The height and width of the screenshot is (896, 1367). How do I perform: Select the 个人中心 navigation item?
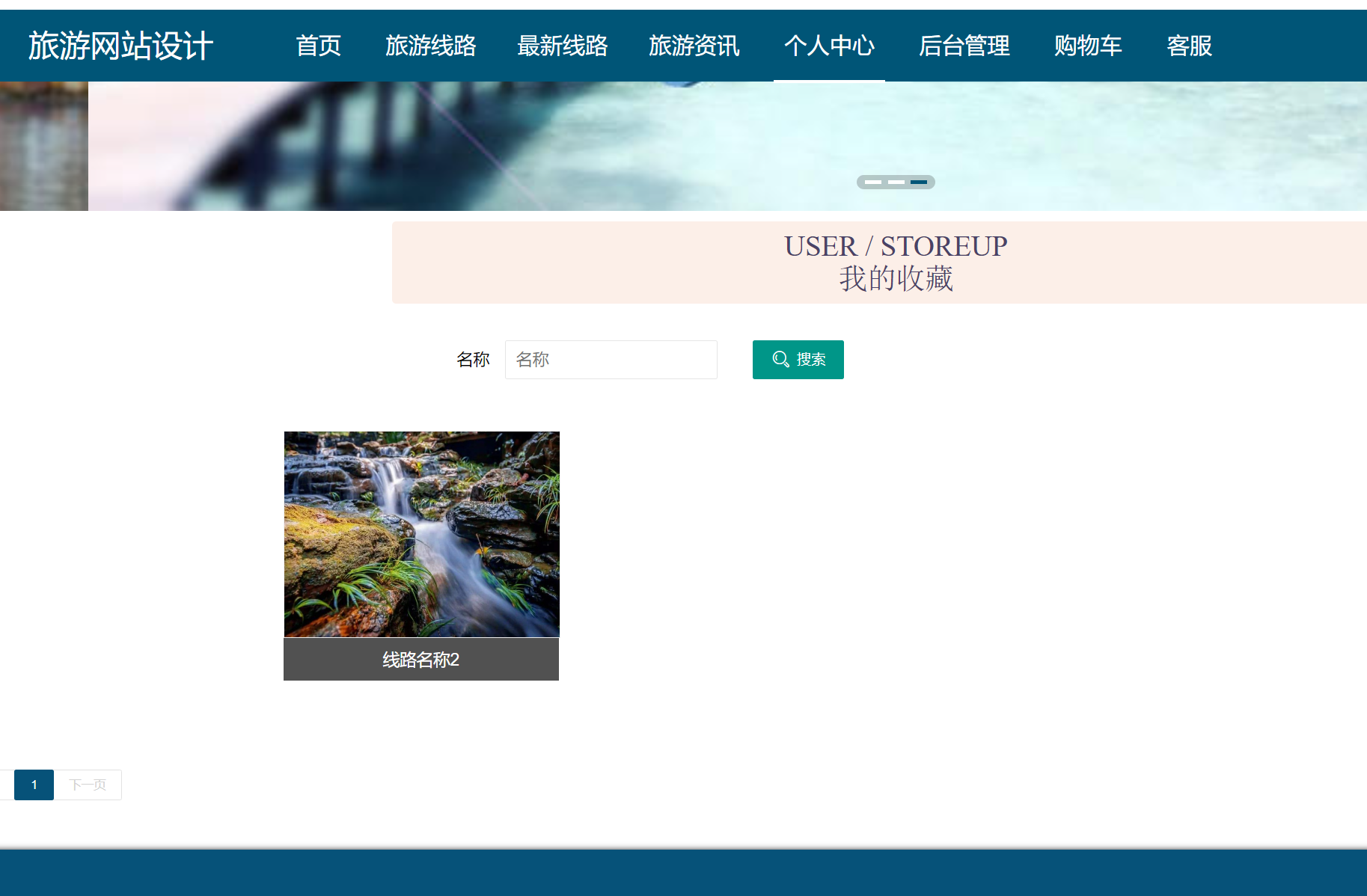click(x=829, y=46)
